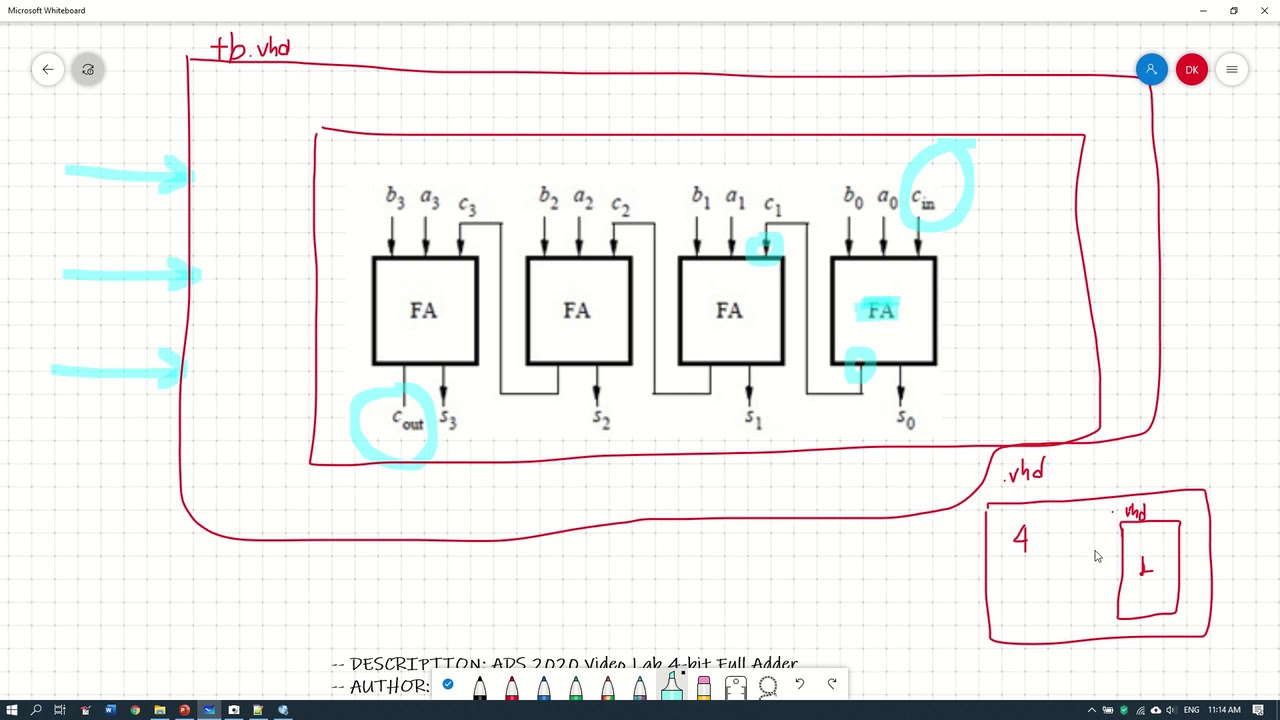Screen dimensions: 1280x720
Task: Open the notification action center
Action: 1259,710
